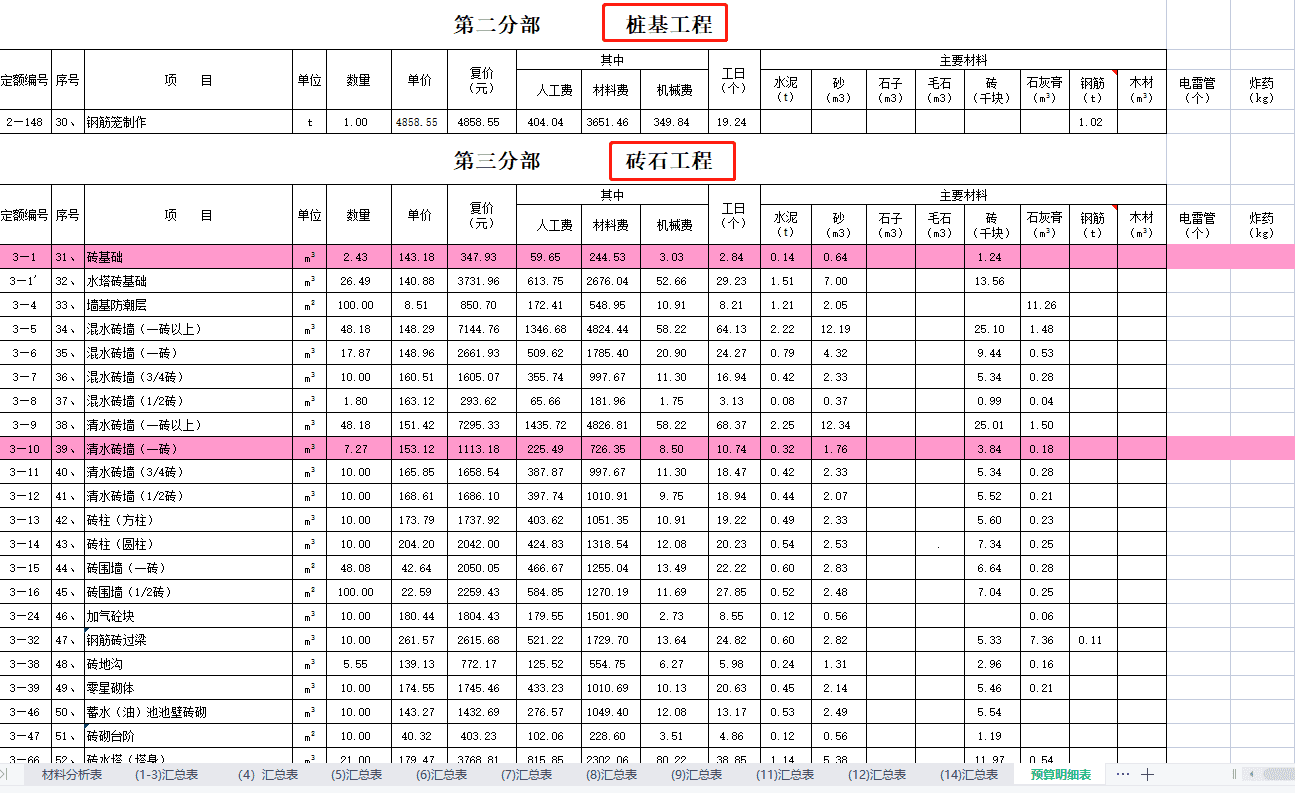Add a new sheet with the plus icon
The height and width of the screenshot is (793, 1295).
pyautogui.click(x=1147, y=775)
